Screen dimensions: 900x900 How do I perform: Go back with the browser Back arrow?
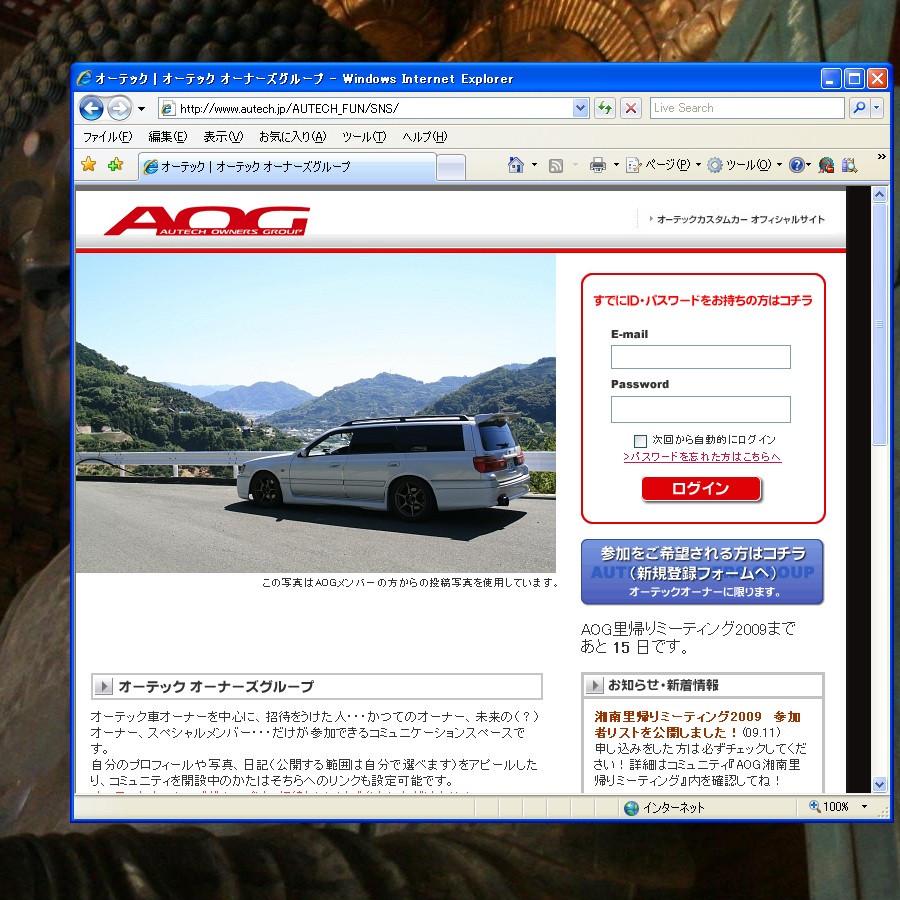(x=91, y=108)
